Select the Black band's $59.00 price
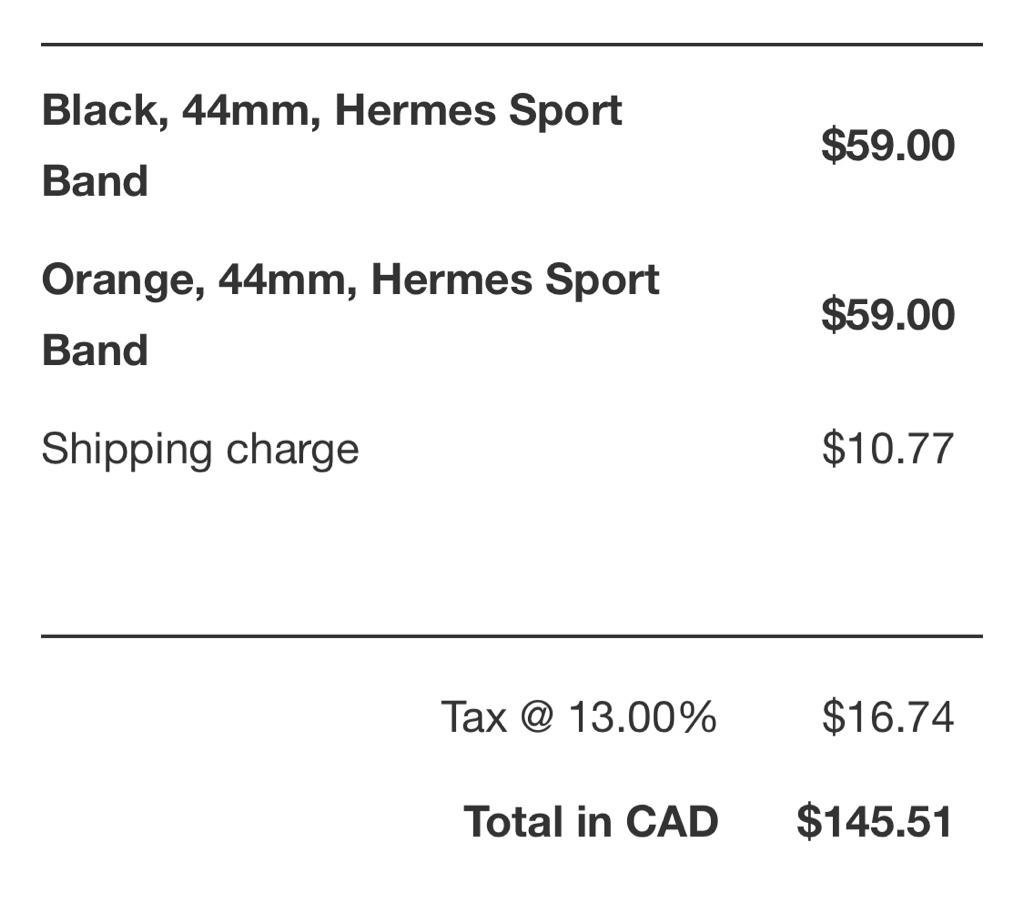This screenshot has height=914, width=1024. pos(887,146)
